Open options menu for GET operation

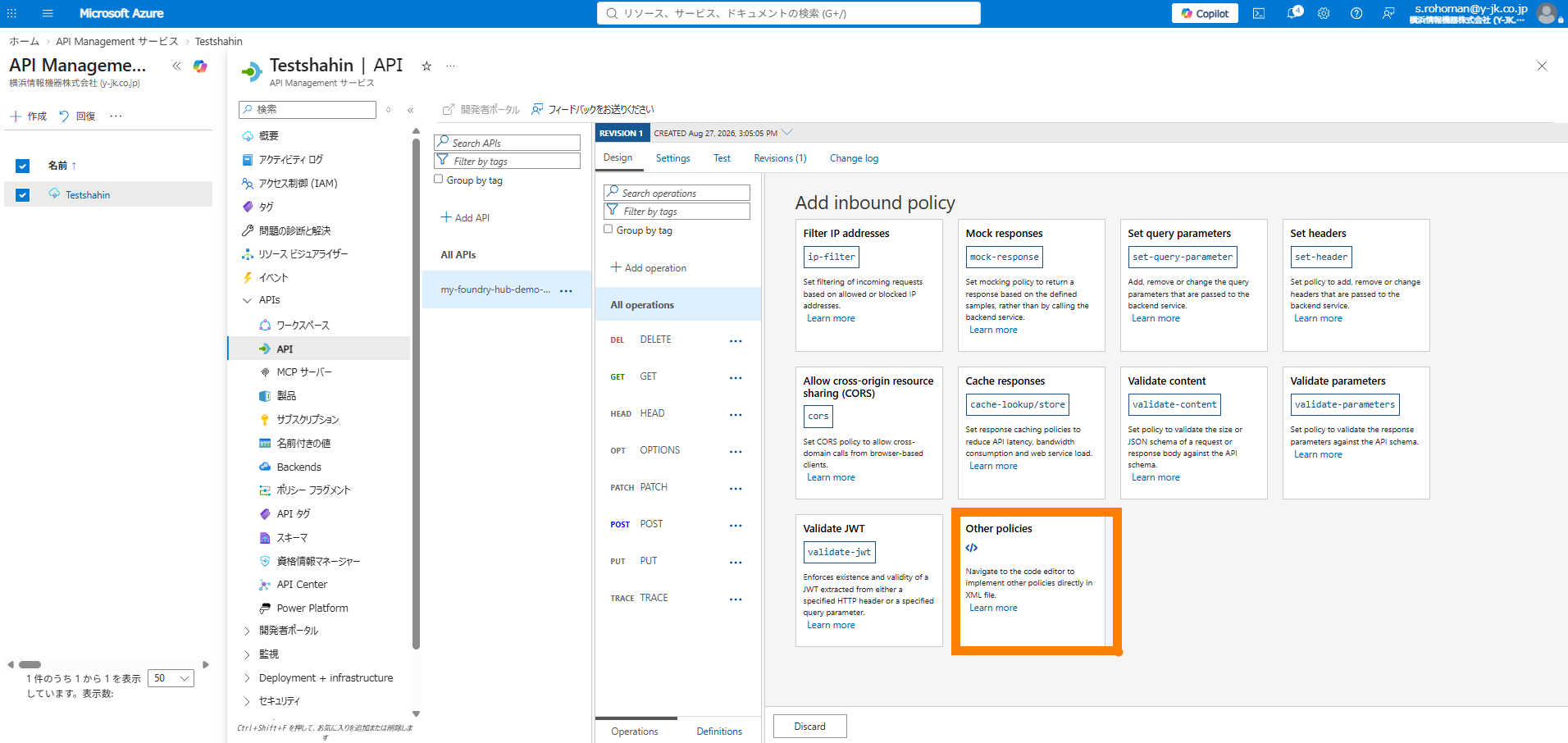point(736,378)
